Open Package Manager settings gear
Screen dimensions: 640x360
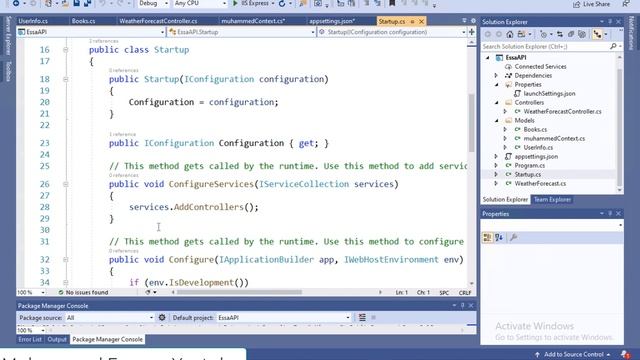[x=162, y=317]
